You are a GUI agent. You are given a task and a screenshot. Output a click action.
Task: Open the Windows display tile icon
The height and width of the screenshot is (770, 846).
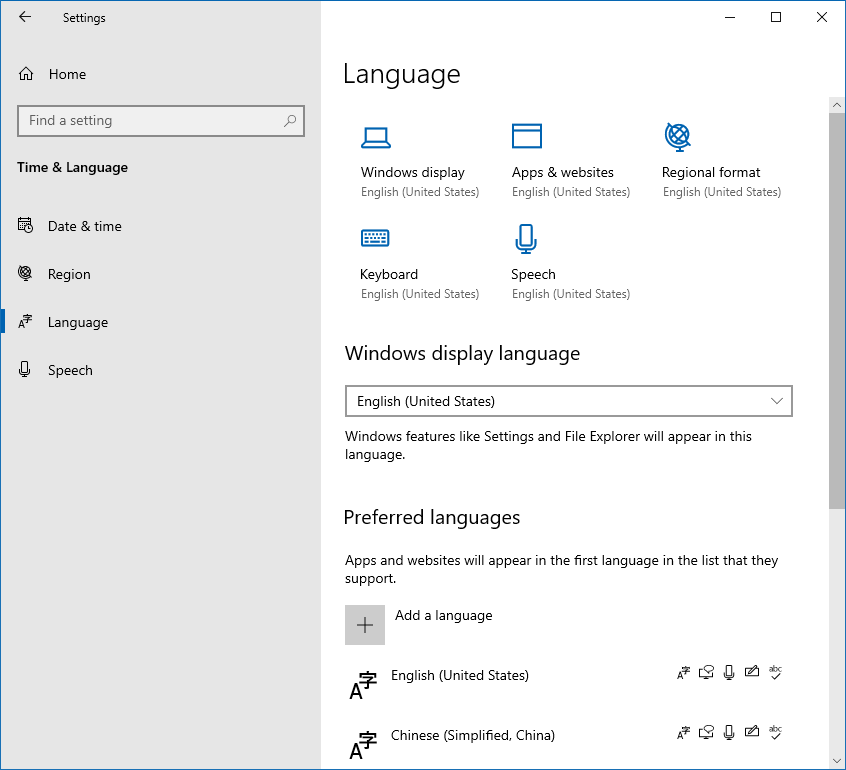376,137
